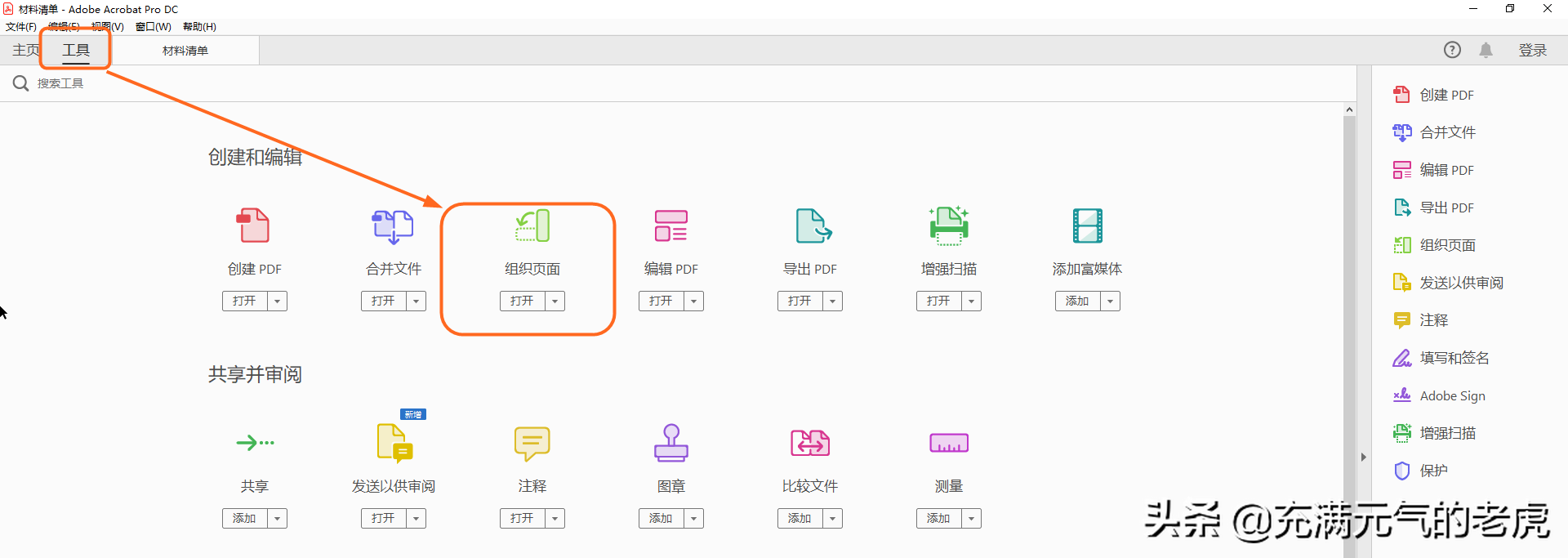Expand dropdown arrow under 导出 PDF tool
Image resolution: width=1568 pixels, height=558 pixels.
(x=833, y=301)
